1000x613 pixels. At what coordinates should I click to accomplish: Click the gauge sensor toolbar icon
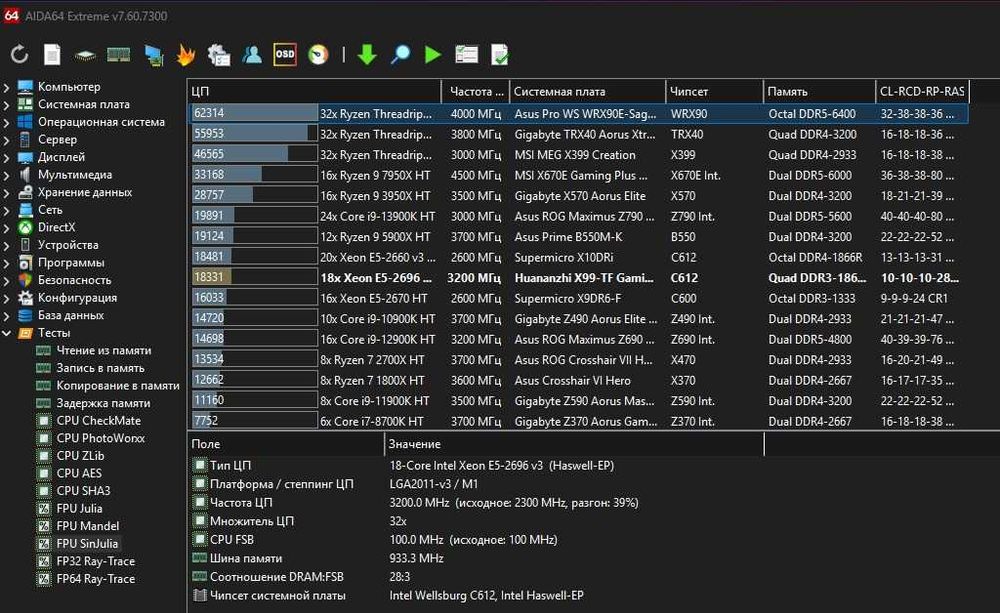click(318, 55)
